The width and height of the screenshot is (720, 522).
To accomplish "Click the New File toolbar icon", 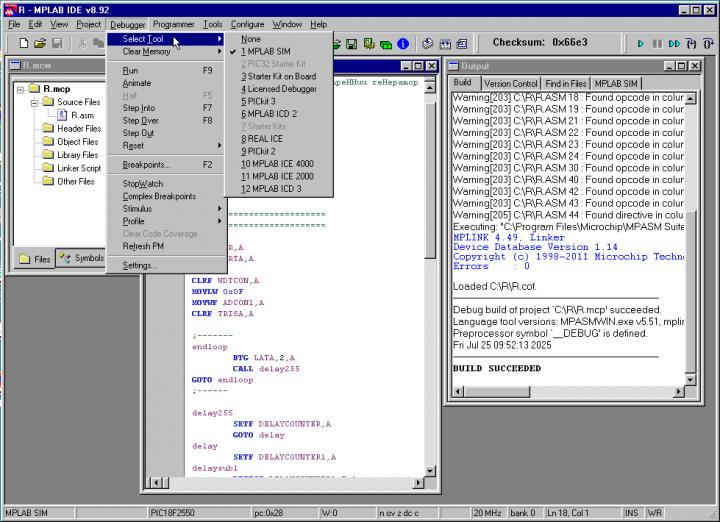I will (24, 43).
